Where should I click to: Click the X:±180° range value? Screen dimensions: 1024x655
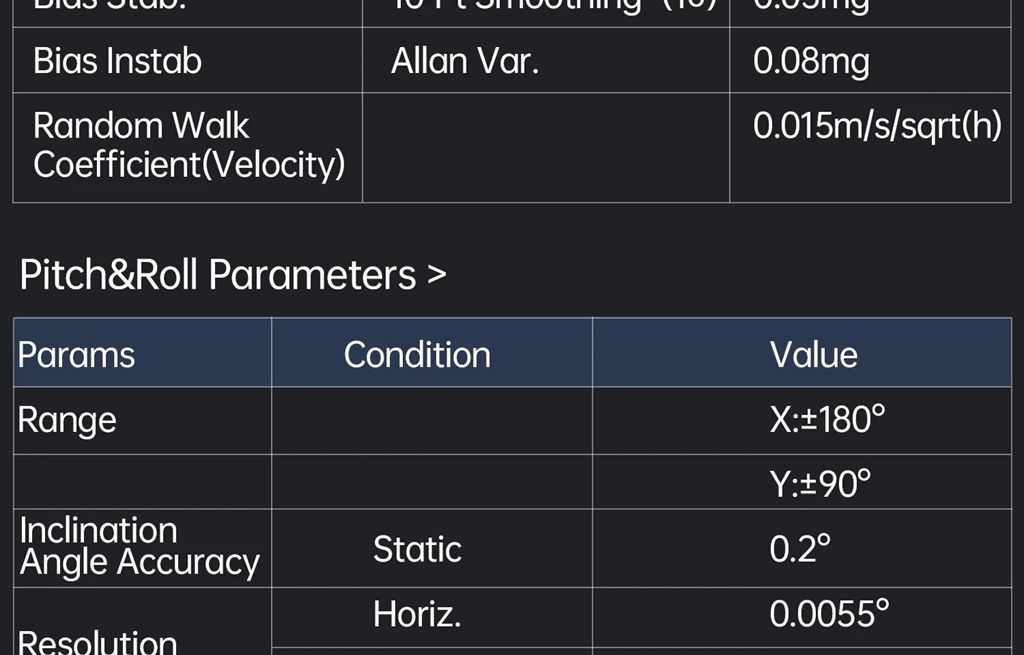tap(827, 421)
